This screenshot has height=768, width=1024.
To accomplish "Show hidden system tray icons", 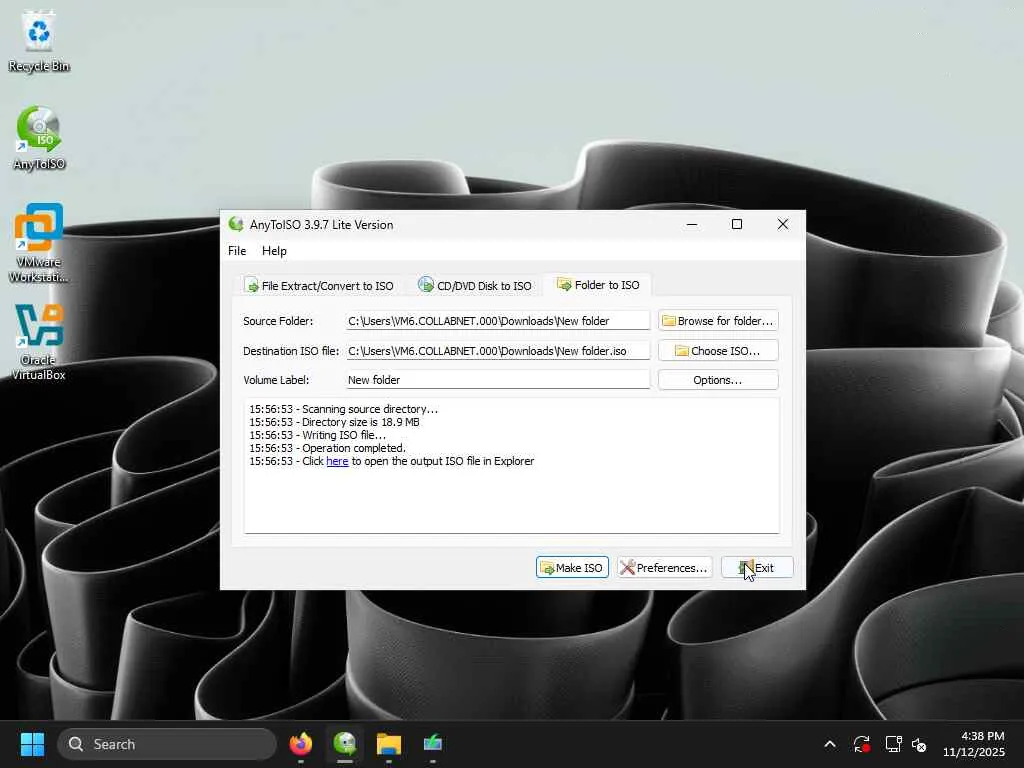I will (x=829, y=744).
